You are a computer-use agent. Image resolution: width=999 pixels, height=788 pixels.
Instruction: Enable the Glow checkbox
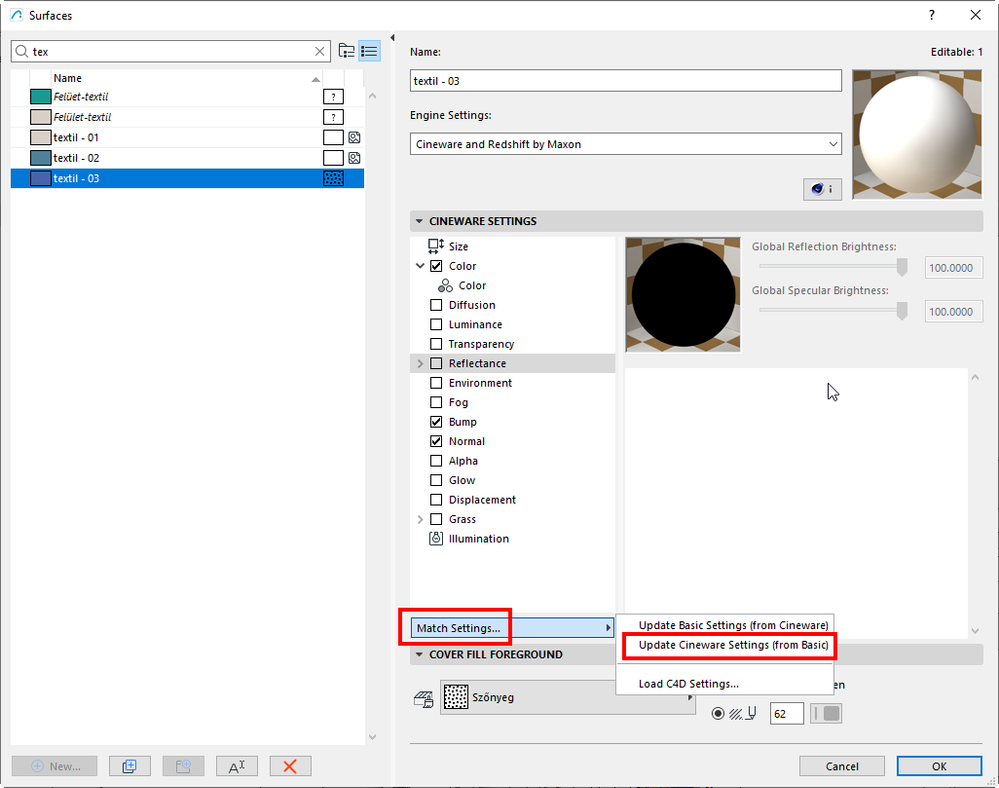(436, 480)
